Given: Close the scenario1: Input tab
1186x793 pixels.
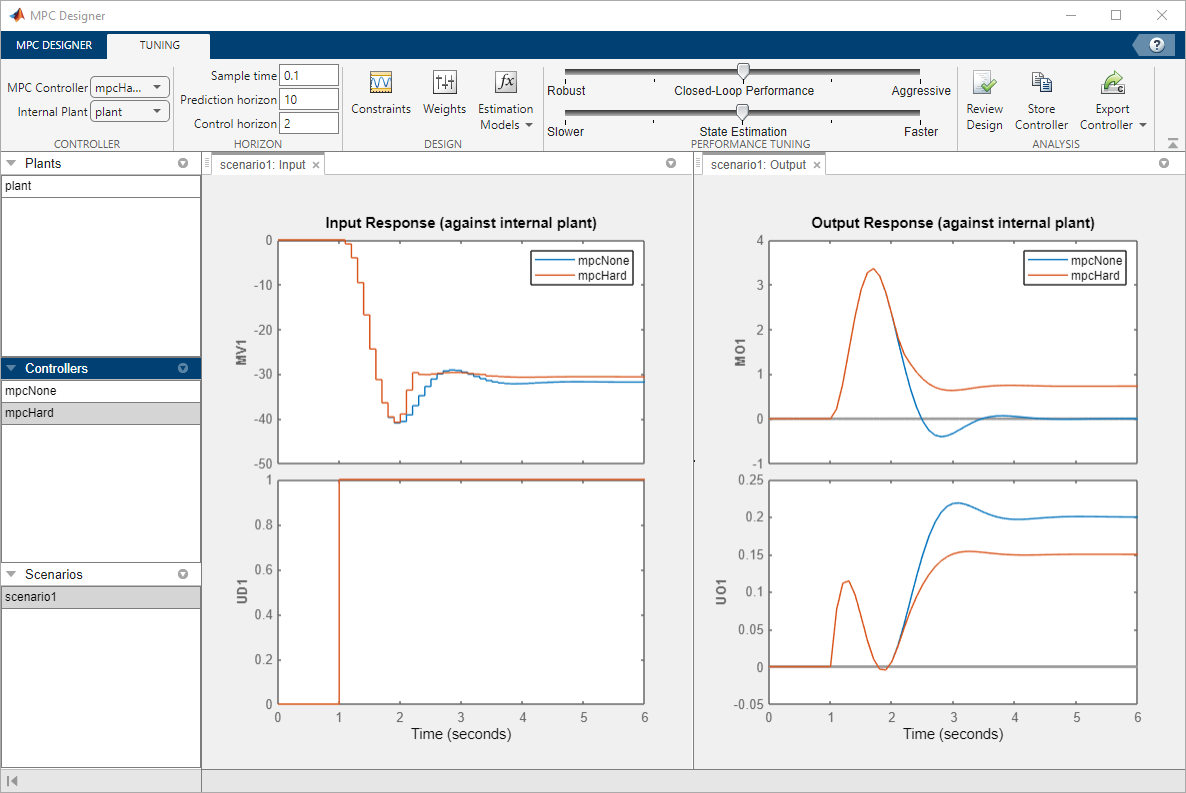Looking at the screenshot, I should 316,165.
